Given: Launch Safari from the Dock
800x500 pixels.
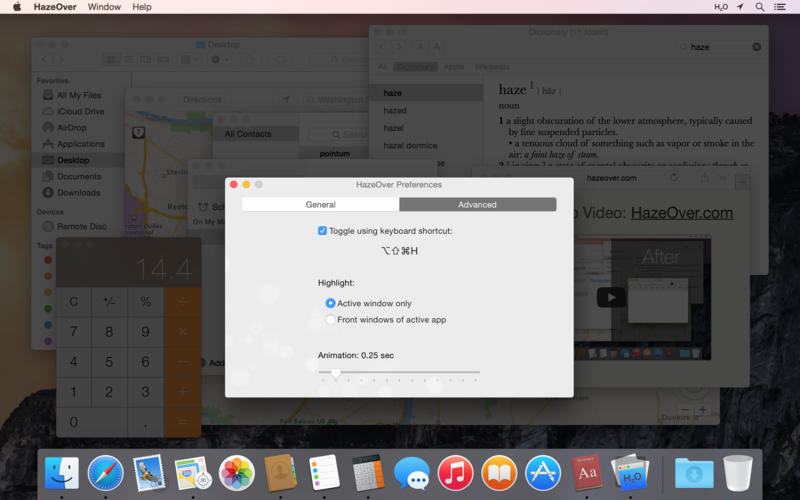Looking at the screenshot, I should coord(106,473).
